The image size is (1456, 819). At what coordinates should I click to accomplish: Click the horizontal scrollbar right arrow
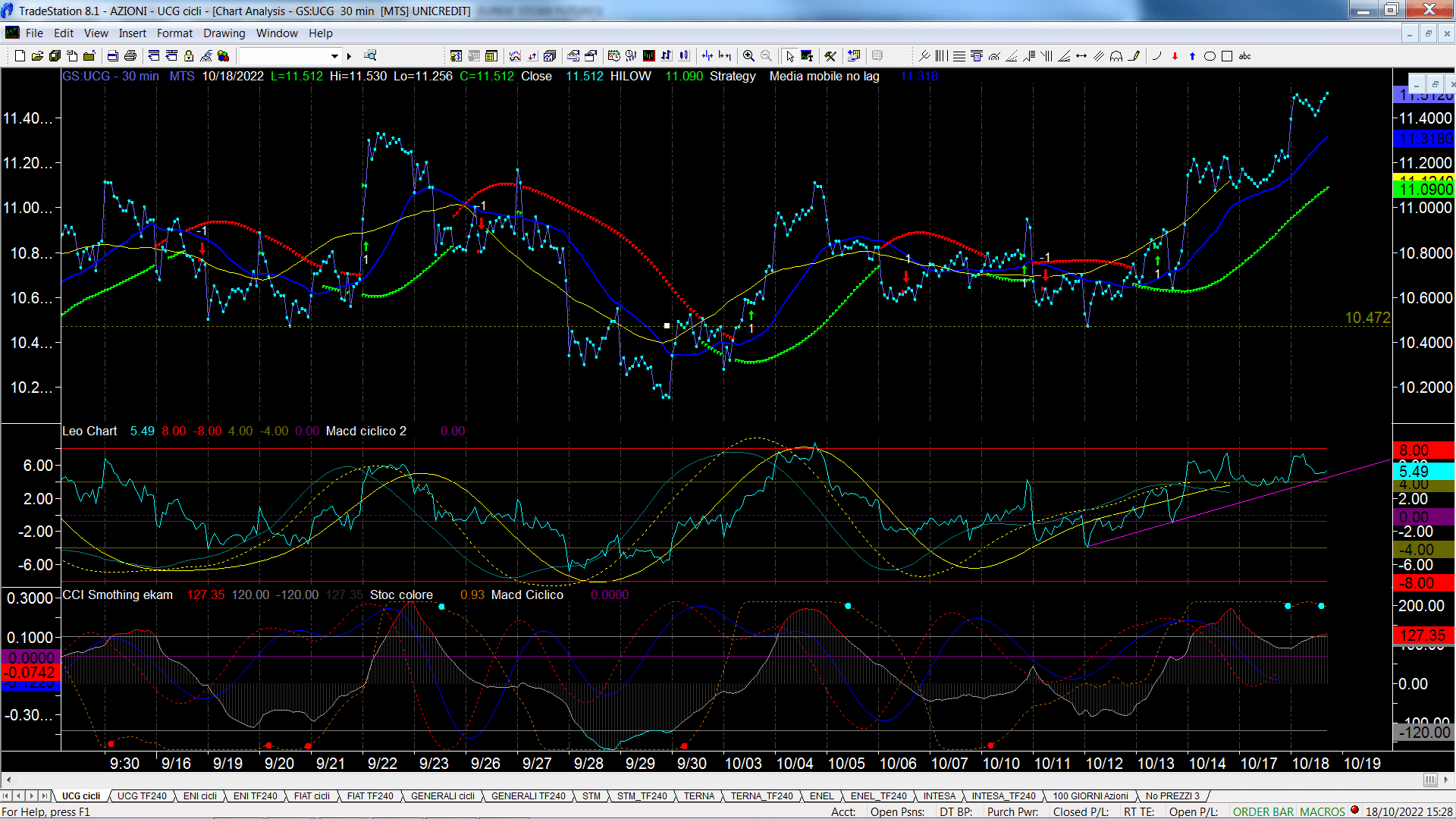1447,780
